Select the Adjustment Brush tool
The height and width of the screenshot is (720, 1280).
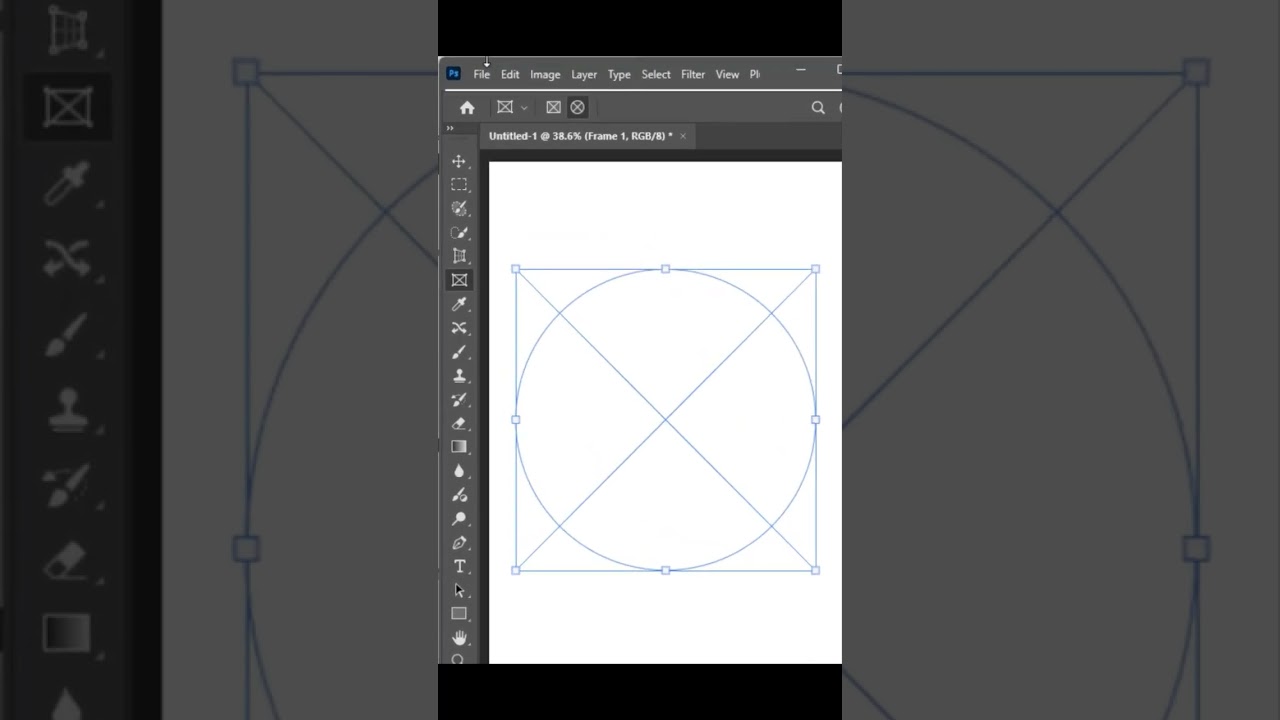[459, 495]
